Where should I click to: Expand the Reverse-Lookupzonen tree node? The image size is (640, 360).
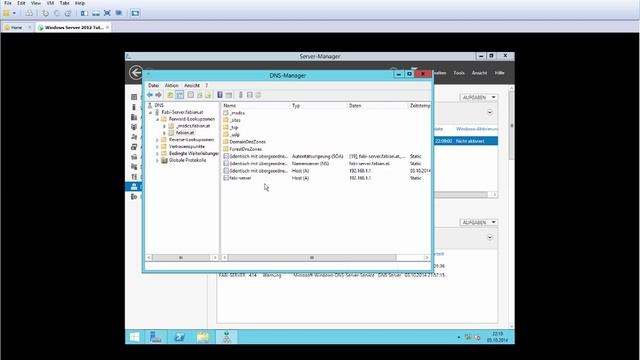click(157, 140)
